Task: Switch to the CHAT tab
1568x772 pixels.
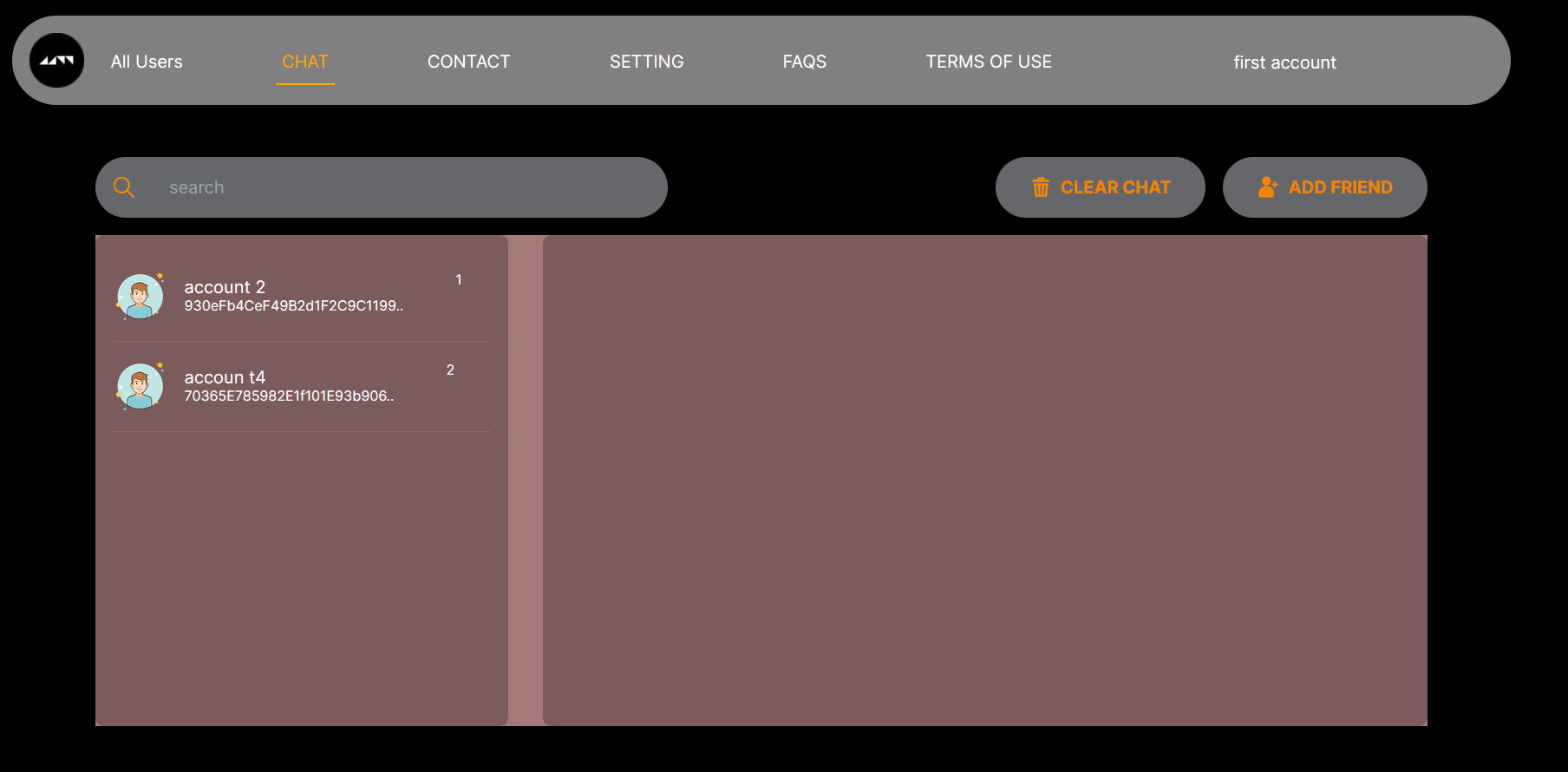Action: (305, 62)
